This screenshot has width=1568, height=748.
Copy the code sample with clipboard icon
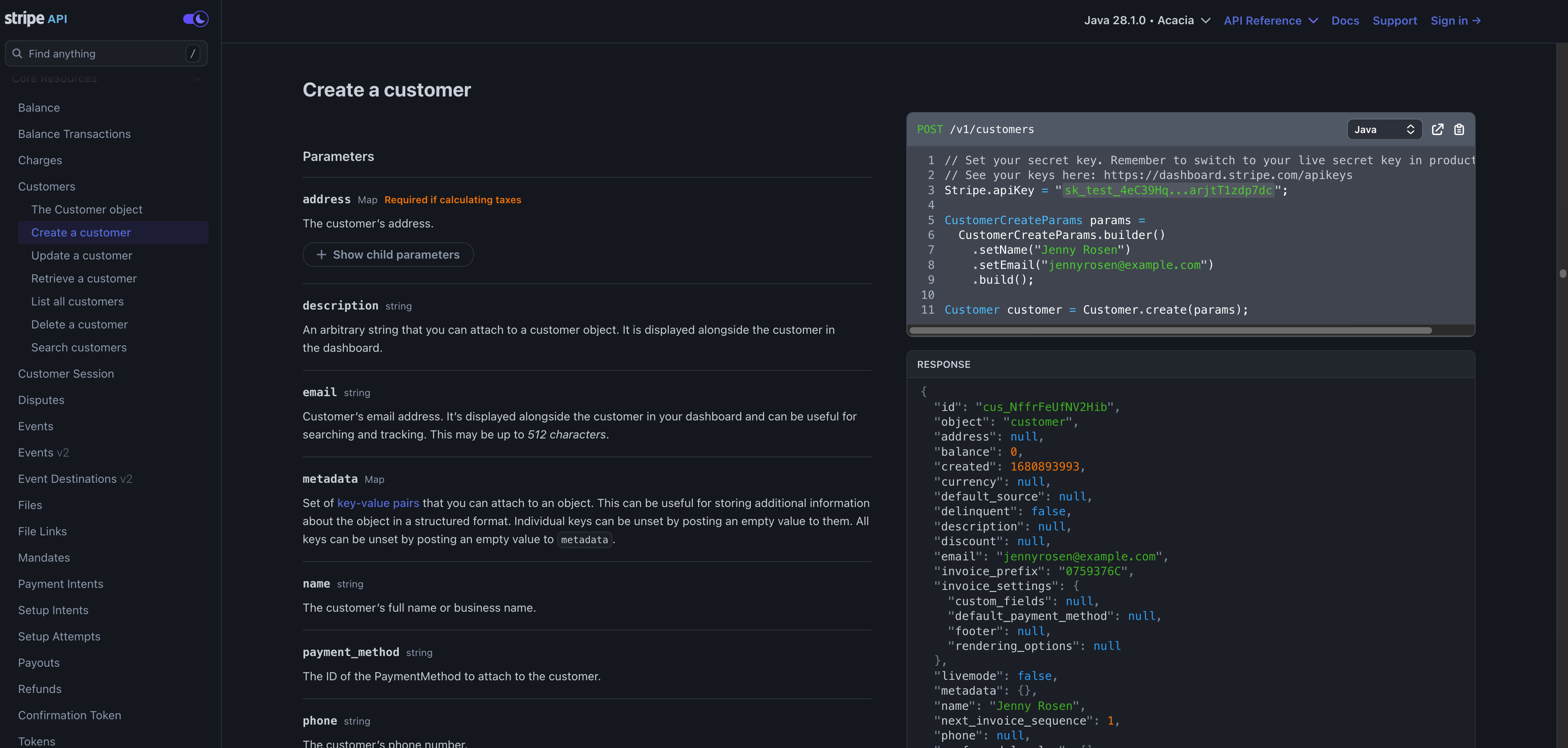point(1459,129)
